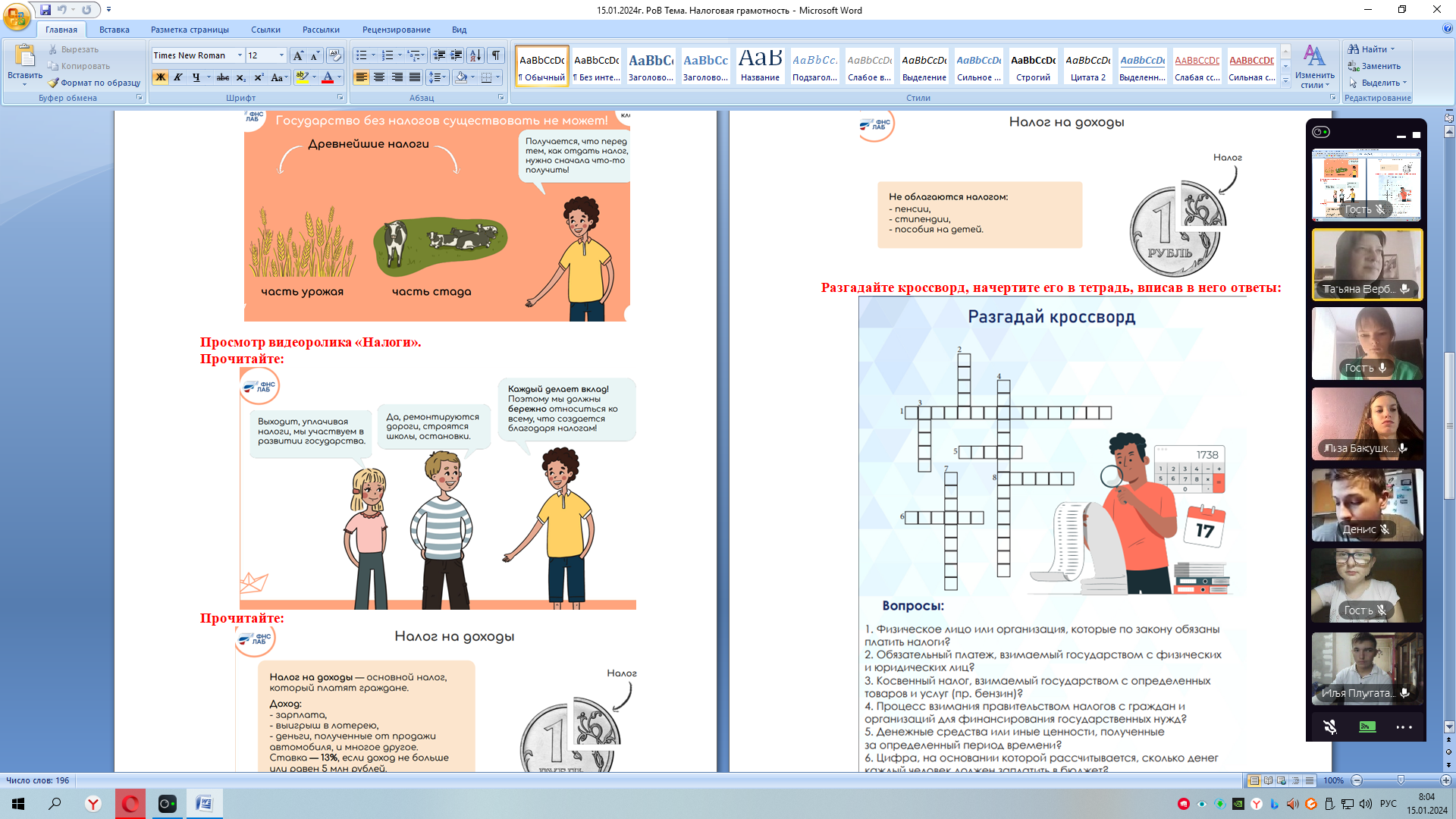This screenshot has width=1456, height=819.
Task: Apply the Обычный style
Action: [541, 67]
